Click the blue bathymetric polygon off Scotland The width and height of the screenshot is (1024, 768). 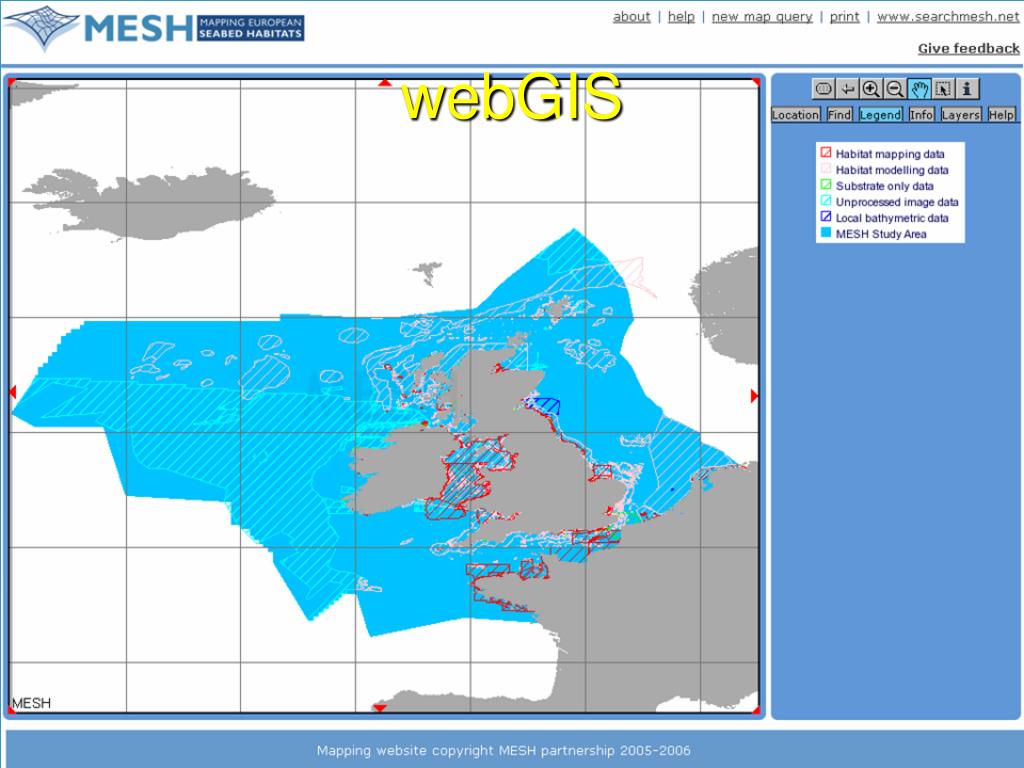[x=547, y=406]
